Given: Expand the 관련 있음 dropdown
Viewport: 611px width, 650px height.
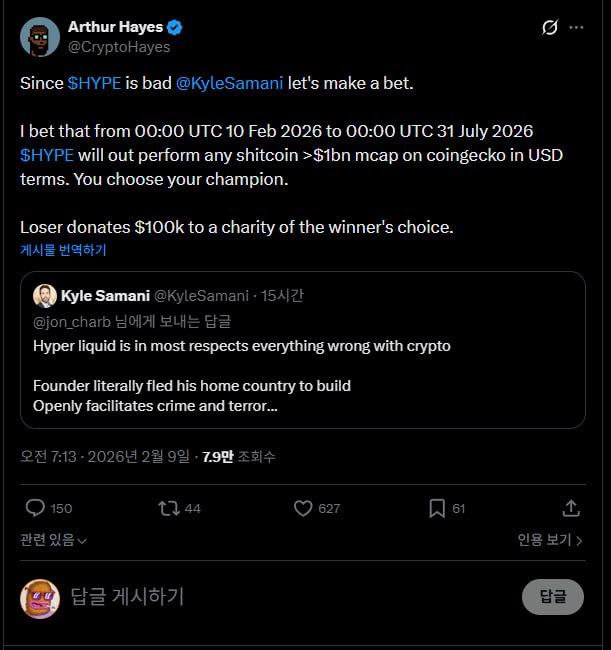Looking at the screenshot, I should [x=54, y=540].
